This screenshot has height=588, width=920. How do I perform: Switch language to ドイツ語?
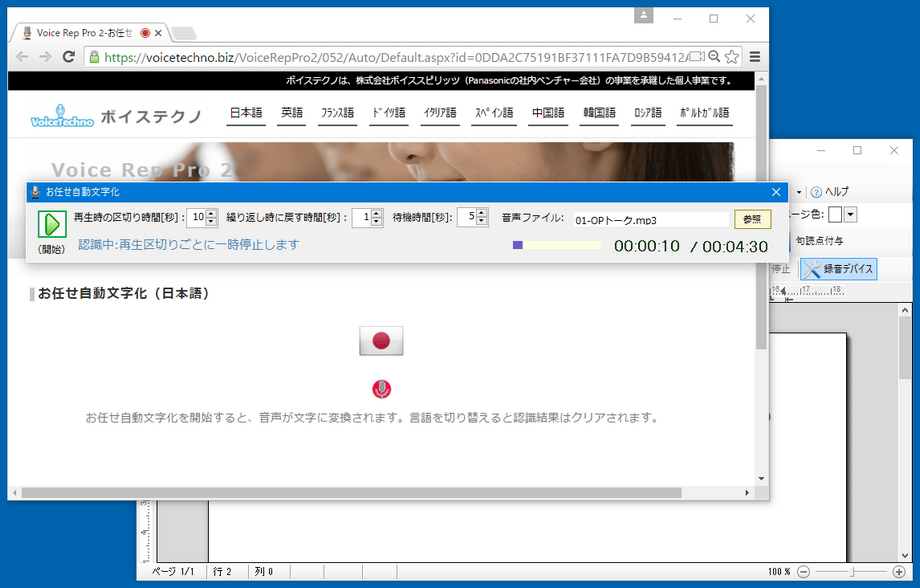389,113
